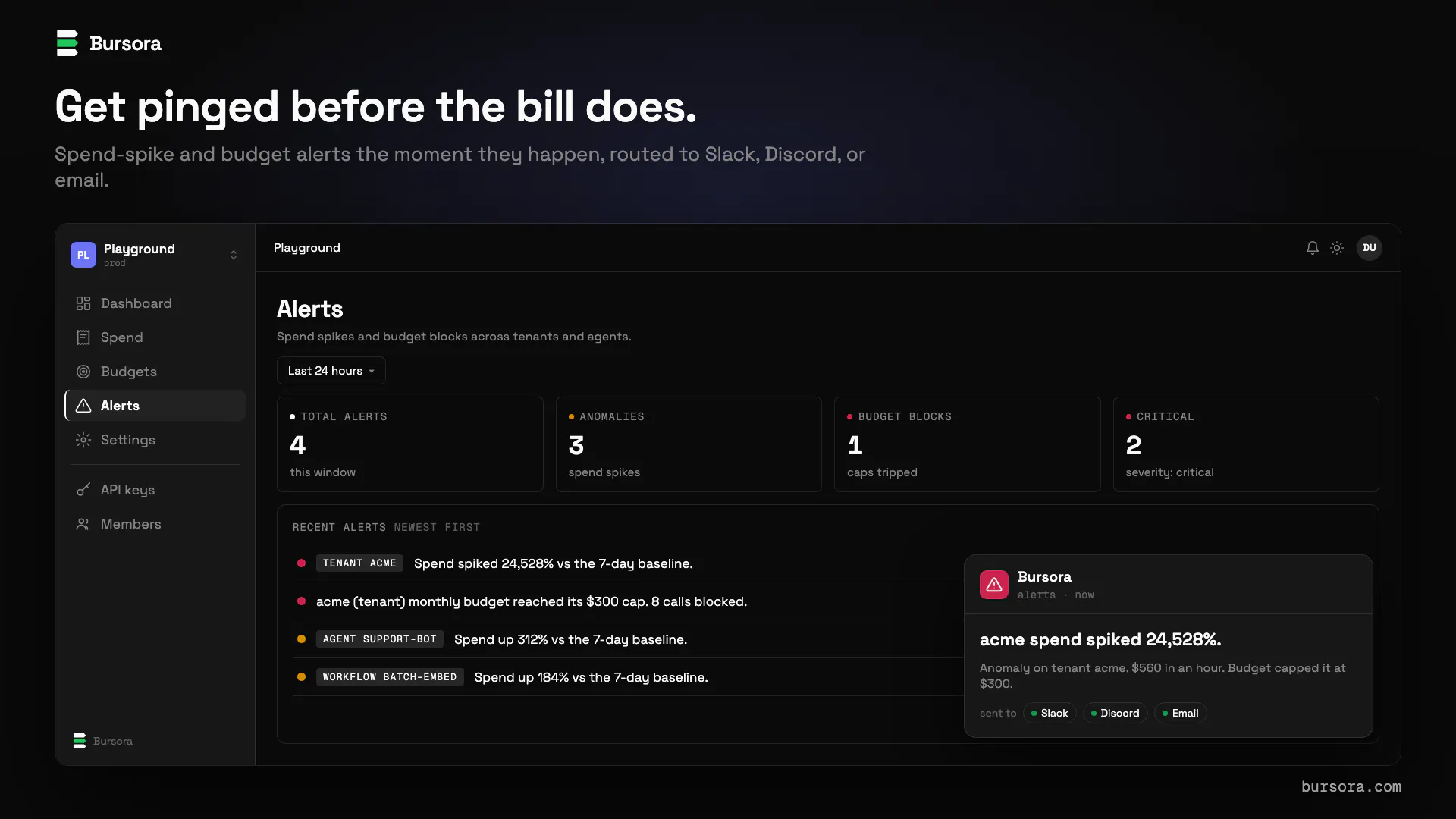This screenshot has height=819, width=1456.
Task: Open alert about $300 cap and 8 calls blocked
Action: tap(532, 601)
